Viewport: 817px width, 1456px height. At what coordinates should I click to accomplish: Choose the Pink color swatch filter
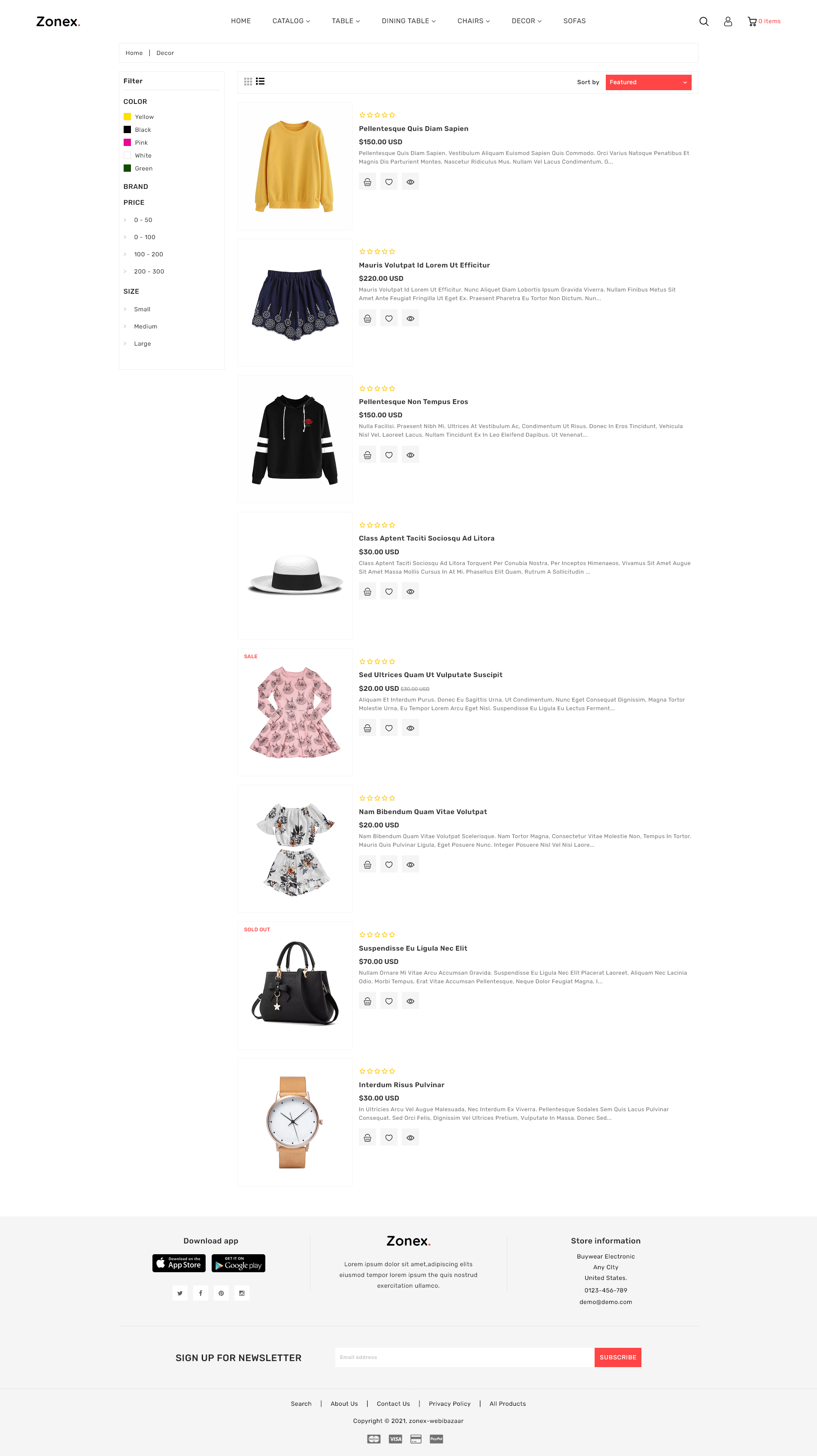click(127, 143)
